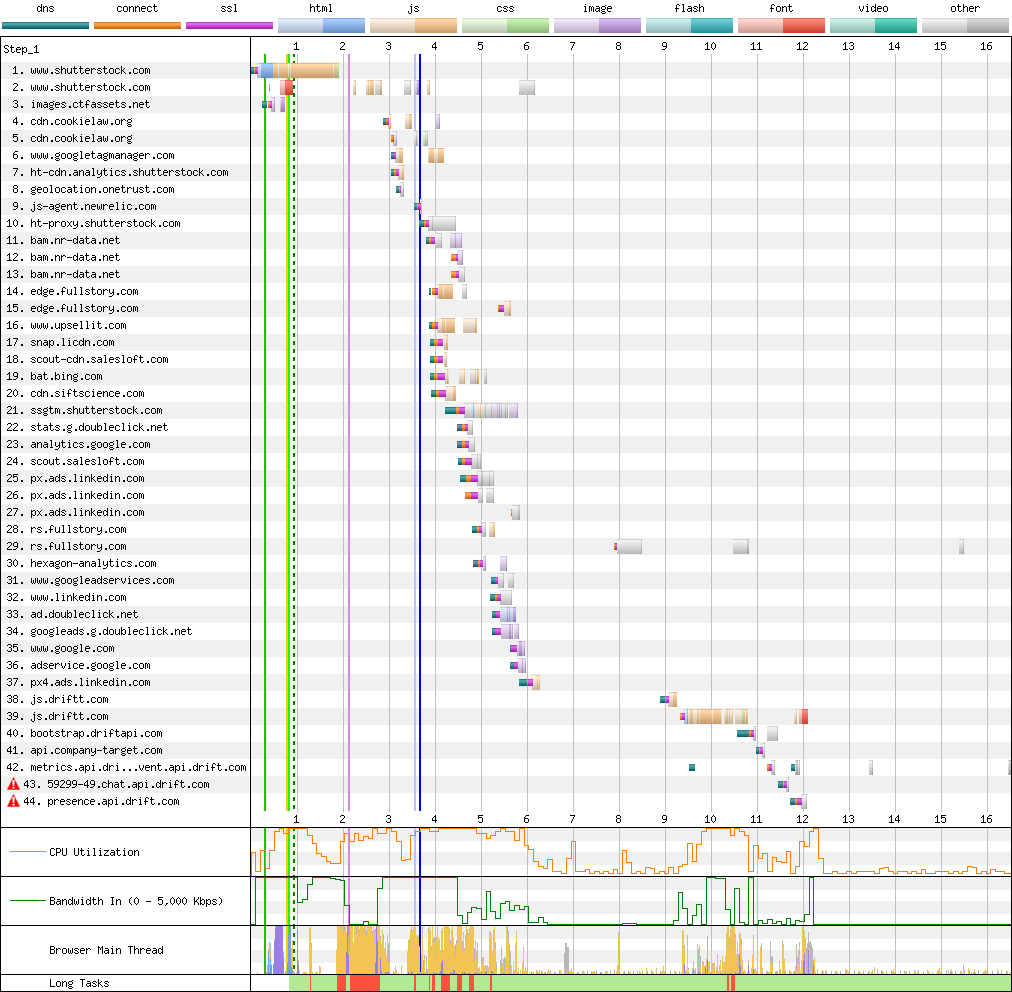Click the Bandwidth In graph label
The height and width of the screenshot is (992, 1012).
click(x=136, y=901)
